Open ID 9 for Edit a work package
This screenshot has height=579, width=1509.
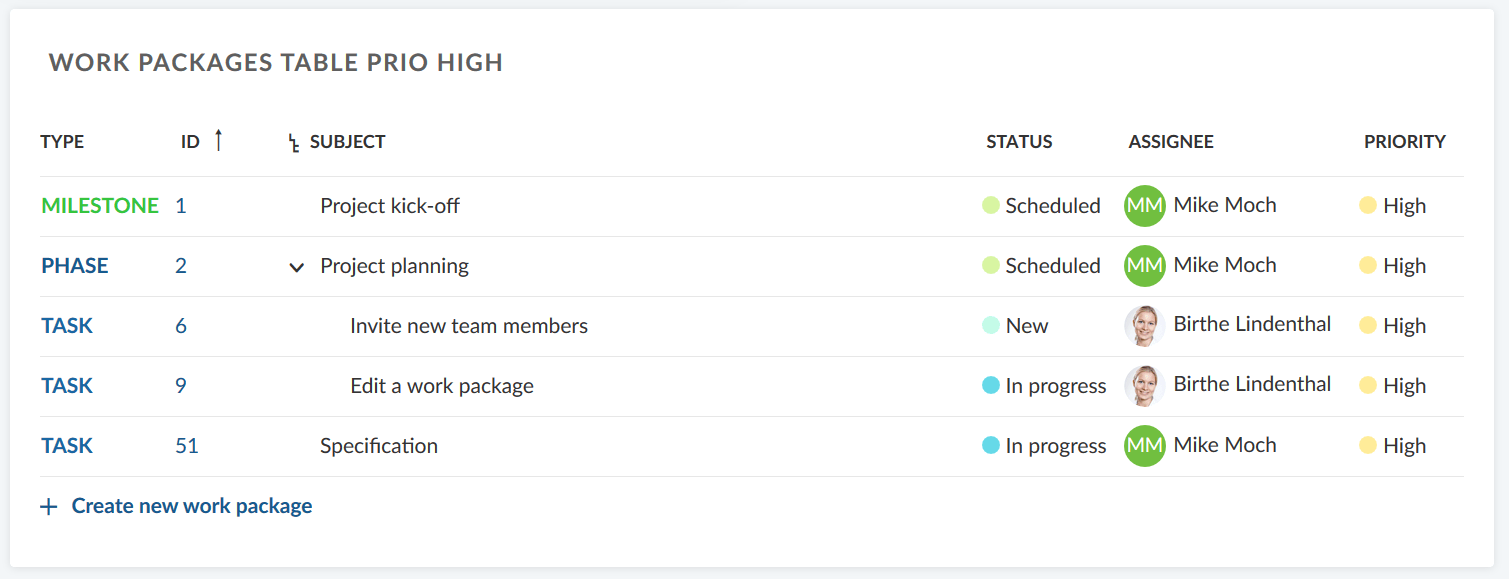180,386
